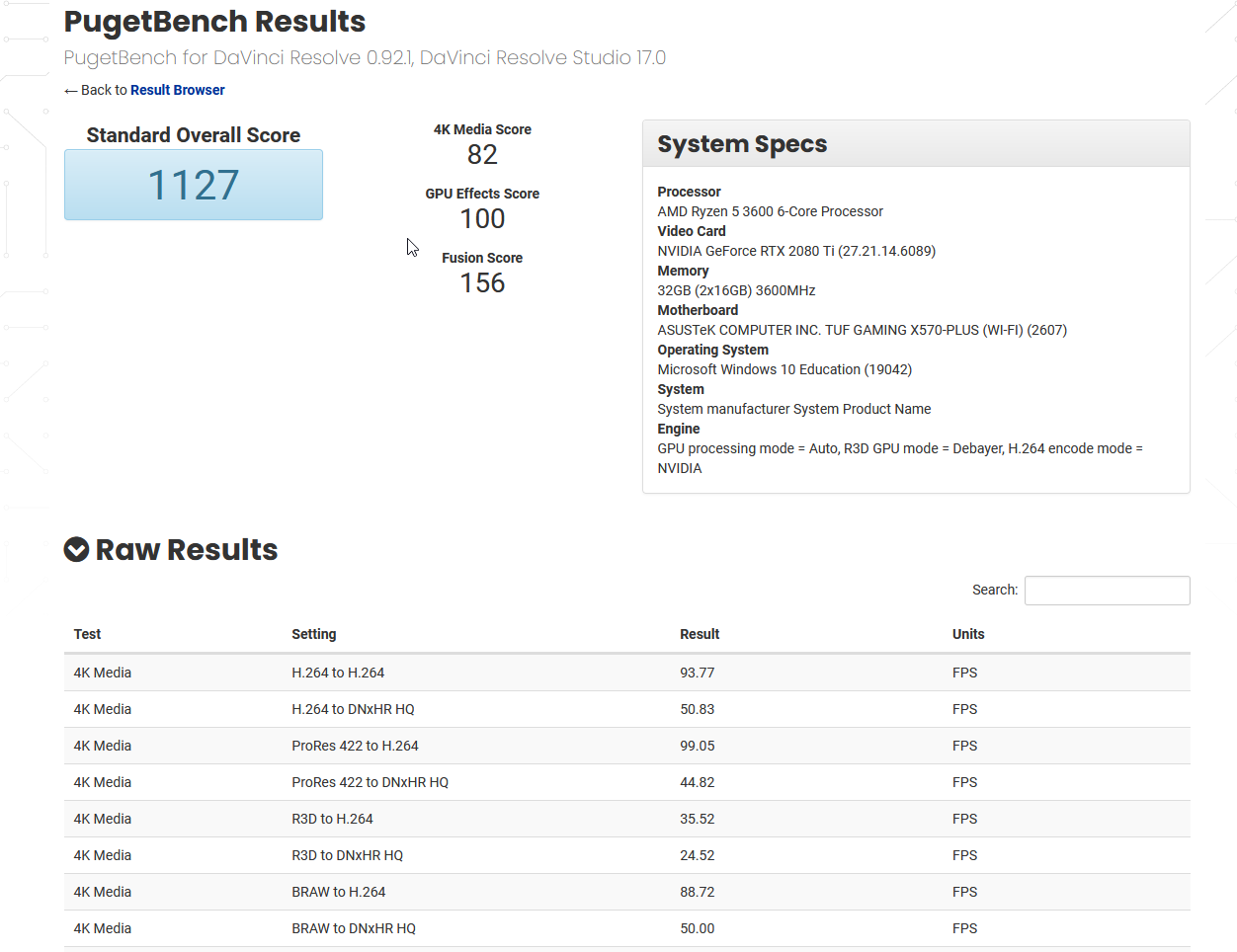
Task: Select the System manufacturer System Product Name text
Action: 793,409
